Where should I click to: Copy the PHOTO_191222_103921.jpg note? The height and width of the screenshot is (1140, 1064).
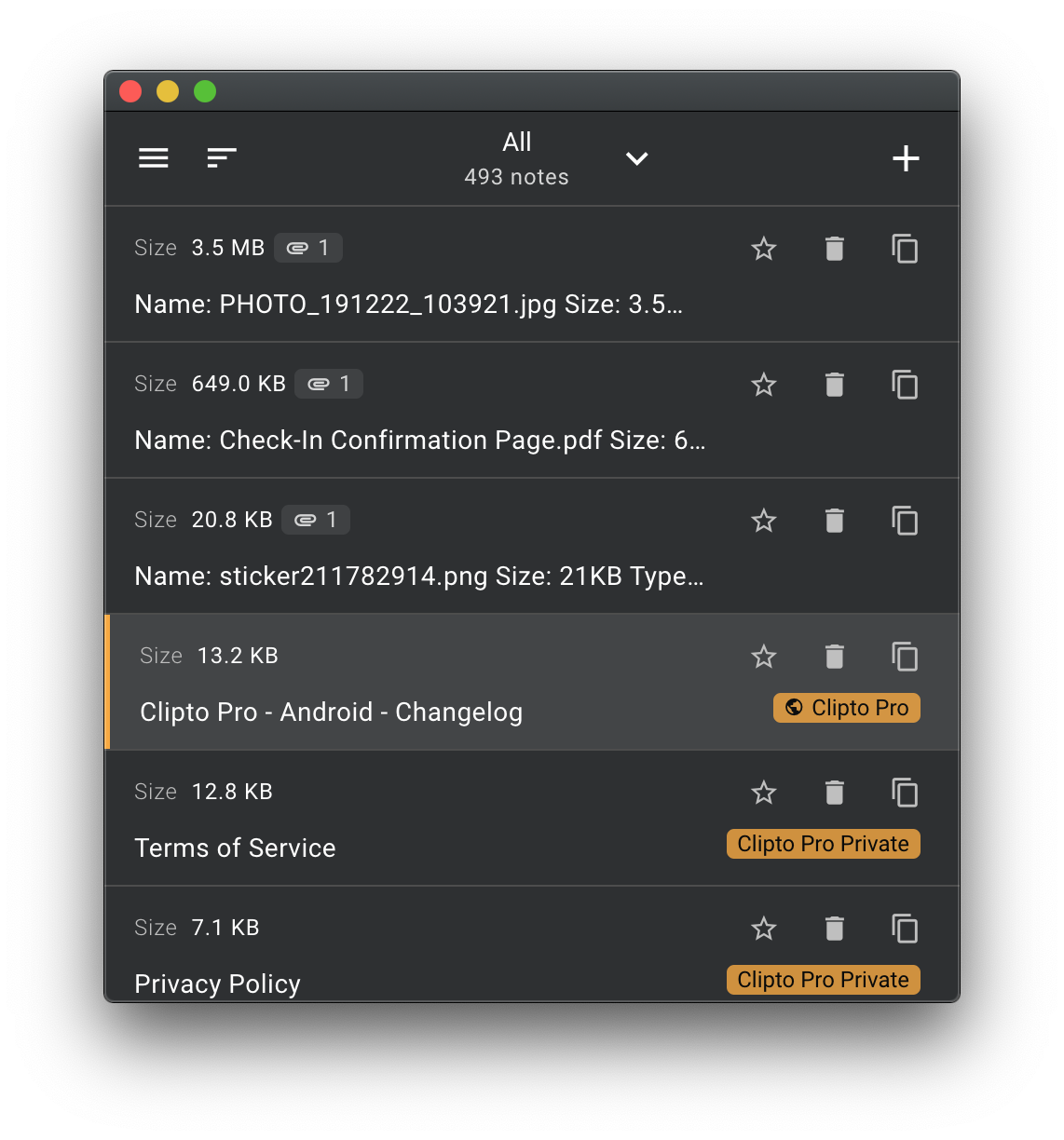pos(905,249)
